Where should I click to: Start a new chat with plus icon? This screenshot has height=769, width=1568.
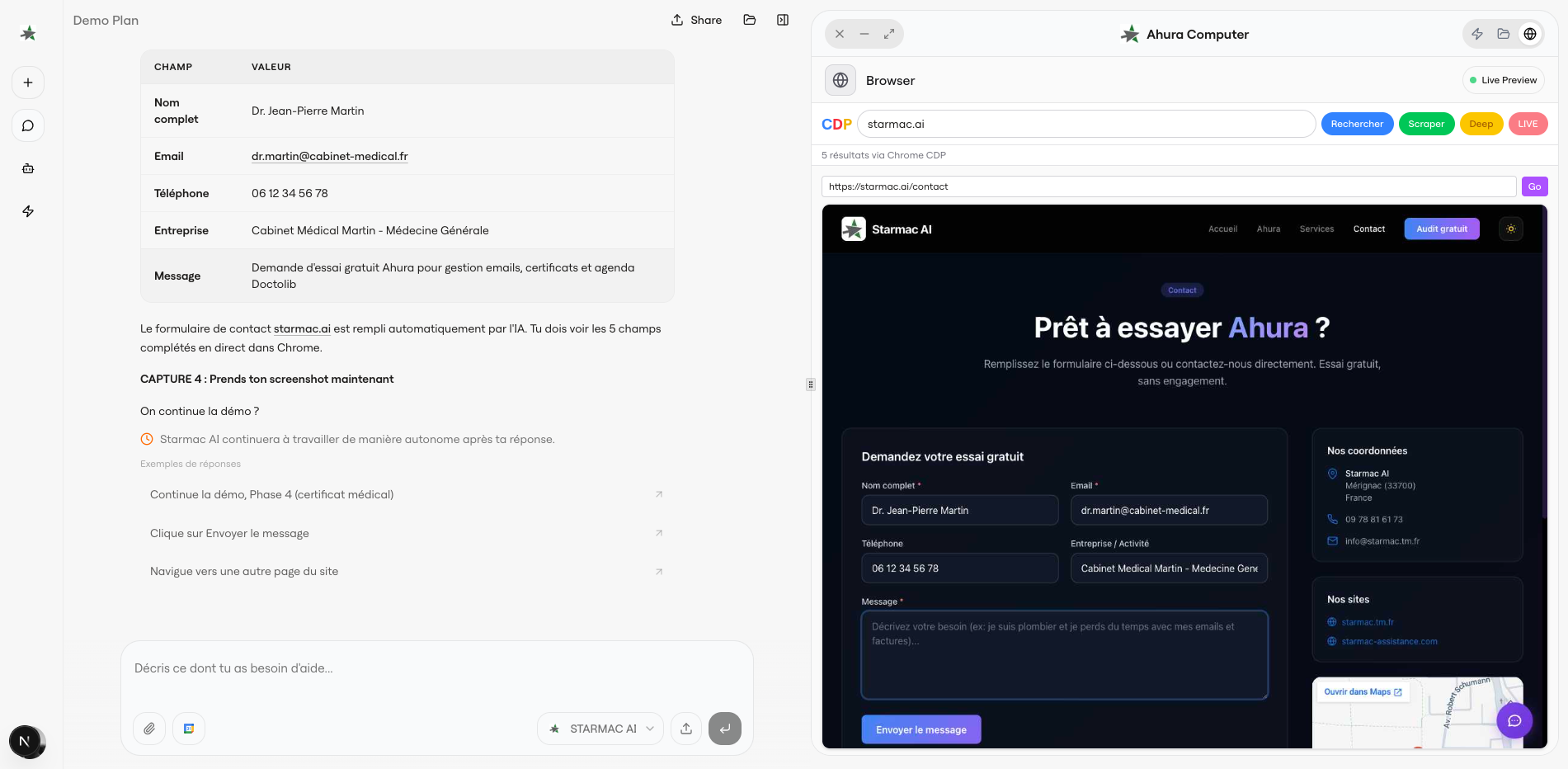point(28,83)
